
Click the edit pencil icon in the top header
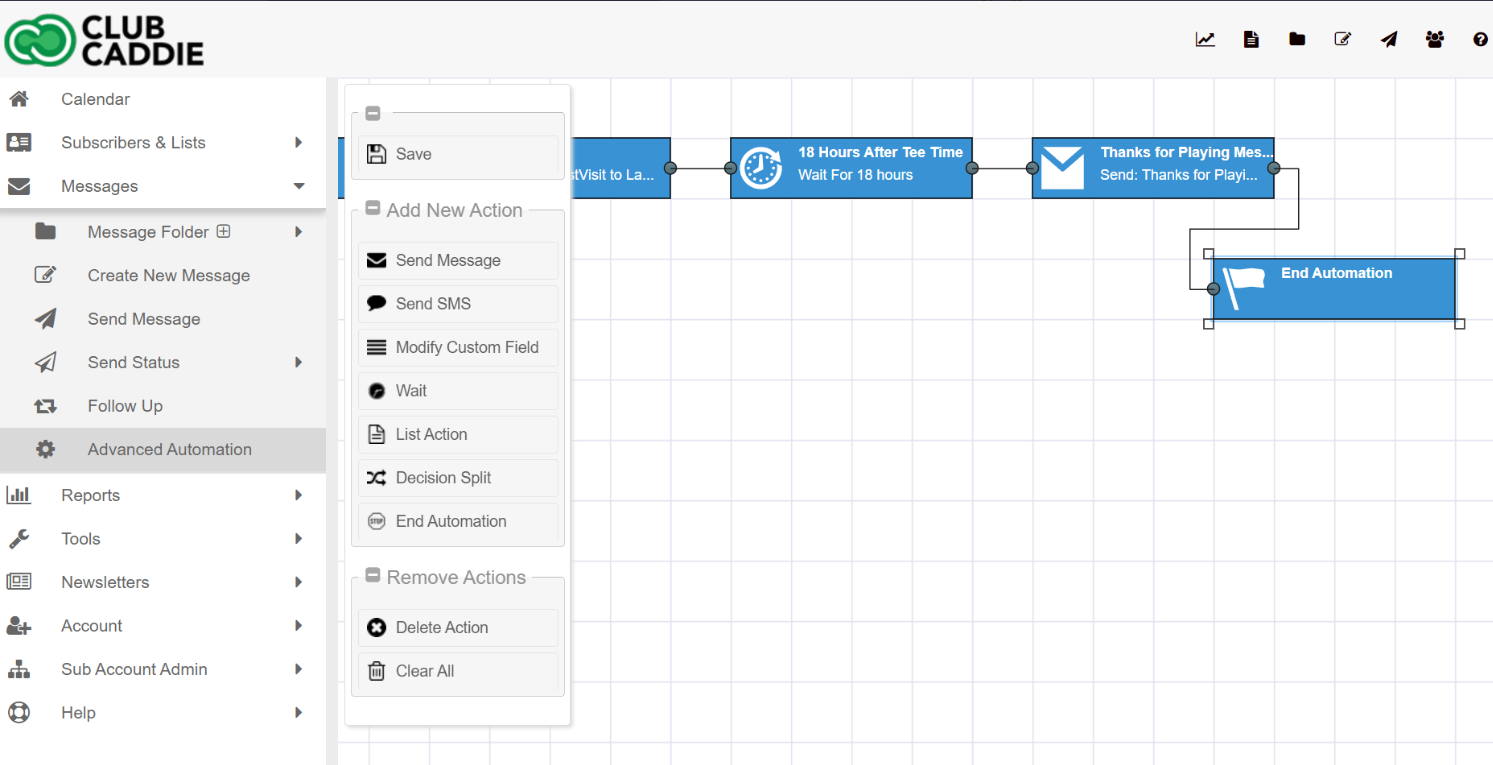pos(1343,40)
